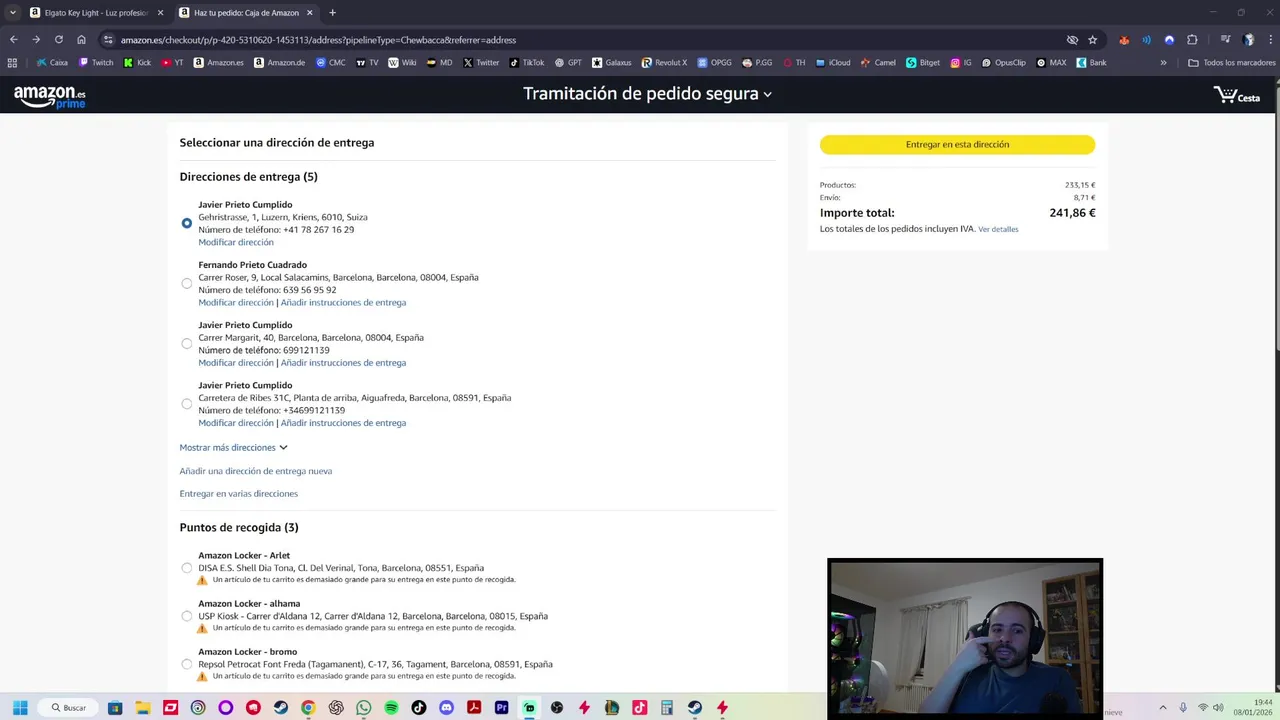The height and width of the screenshot is (720, 1280).
Task: Click the Amazon.es Prime logo
Action: (50, 97)
